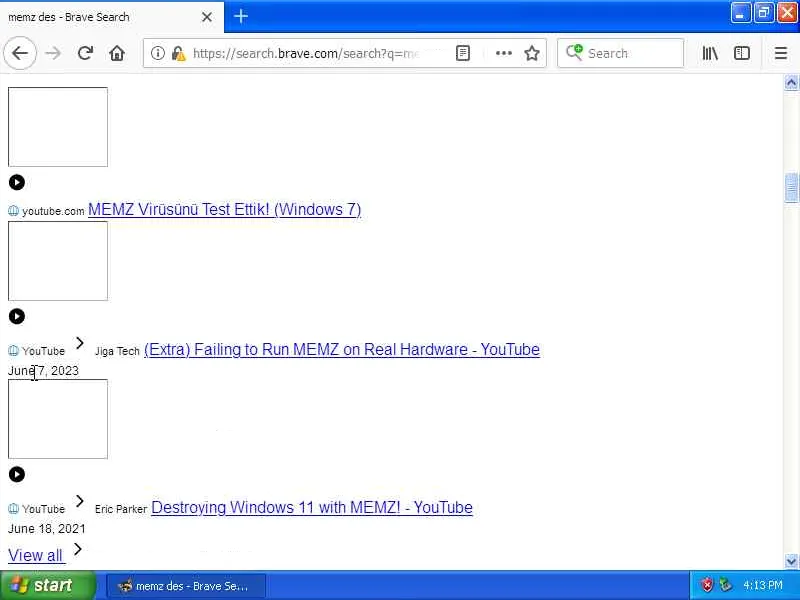Click the forward navigation arrow

click(x=53, y=53)
